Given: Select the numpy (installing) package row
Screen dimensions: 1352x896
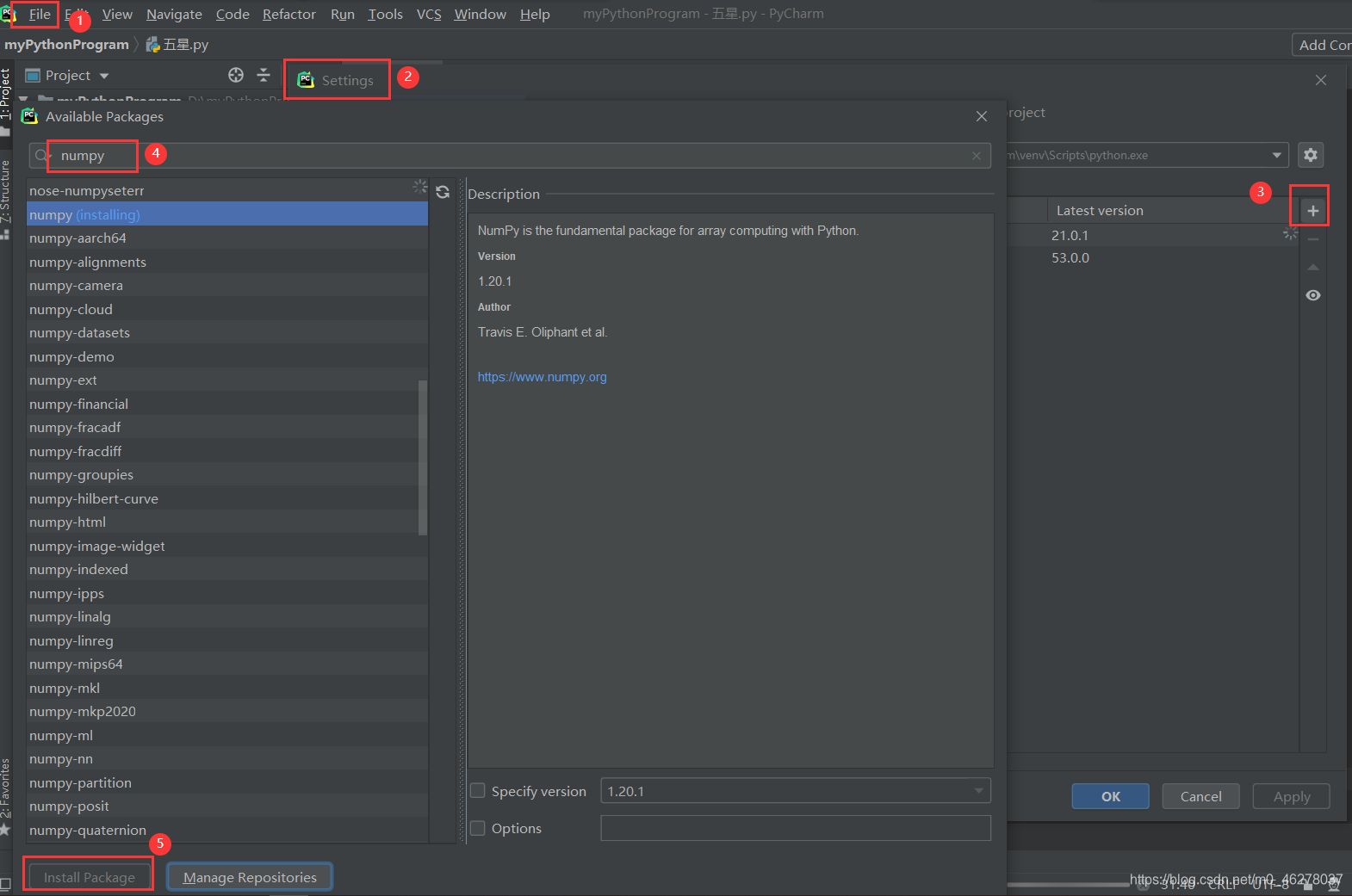Looking at the screenshot, I should (227, 214).
